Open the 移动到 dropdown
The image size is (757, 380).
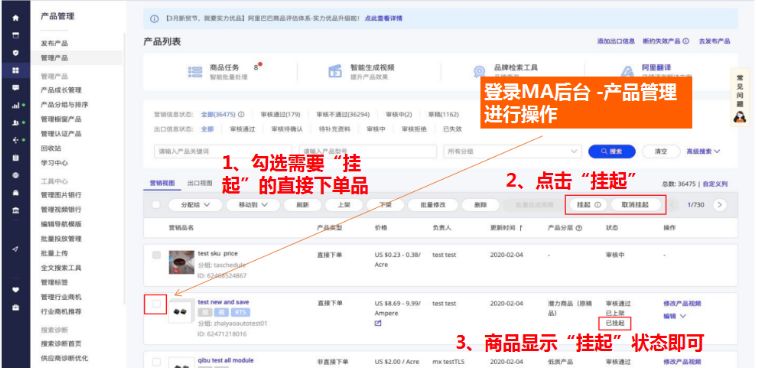[253, 205]
